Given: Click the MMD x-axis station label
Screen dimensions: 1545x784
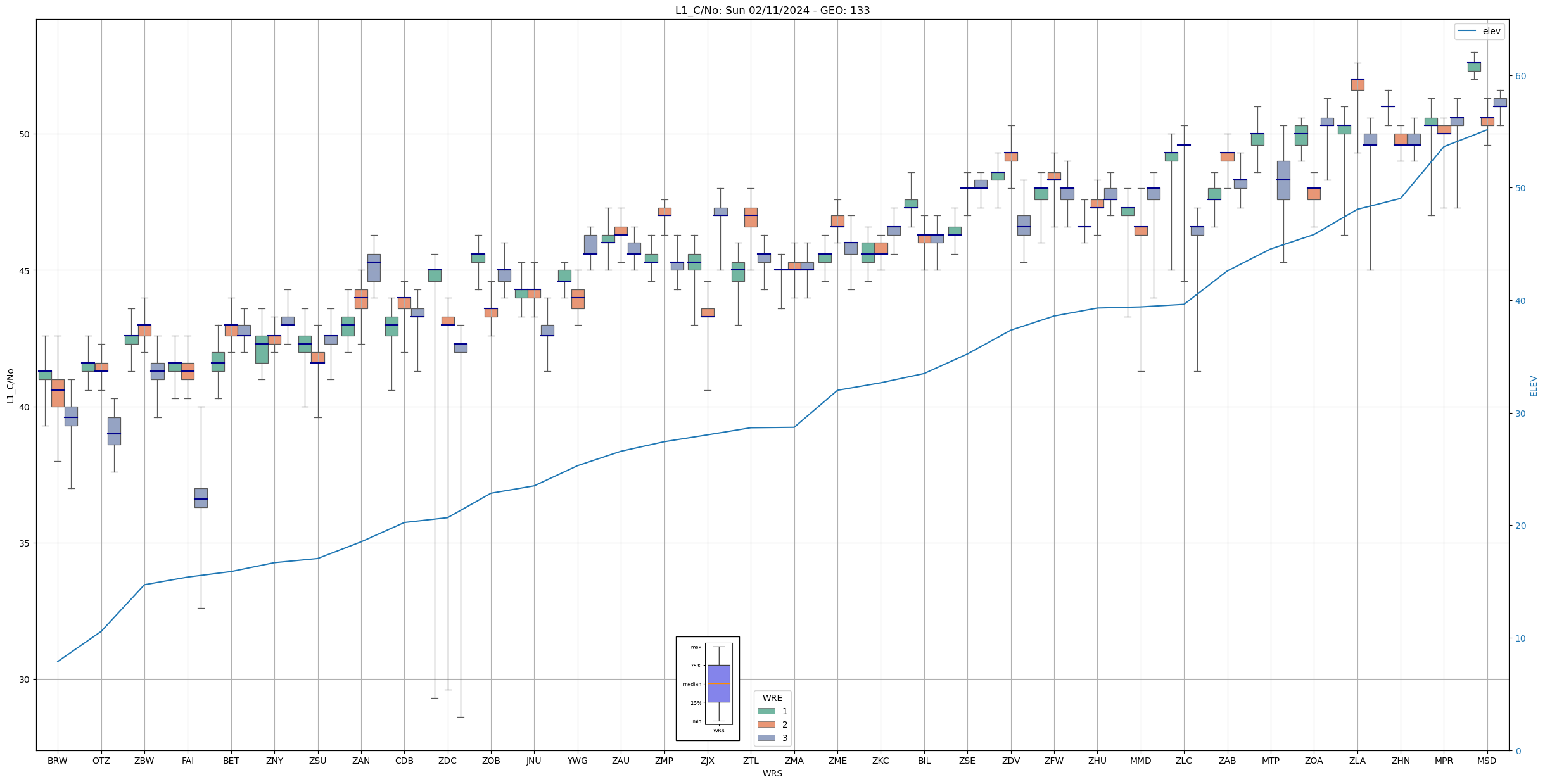Looking at the screenshot, I should pos(1140,761).
